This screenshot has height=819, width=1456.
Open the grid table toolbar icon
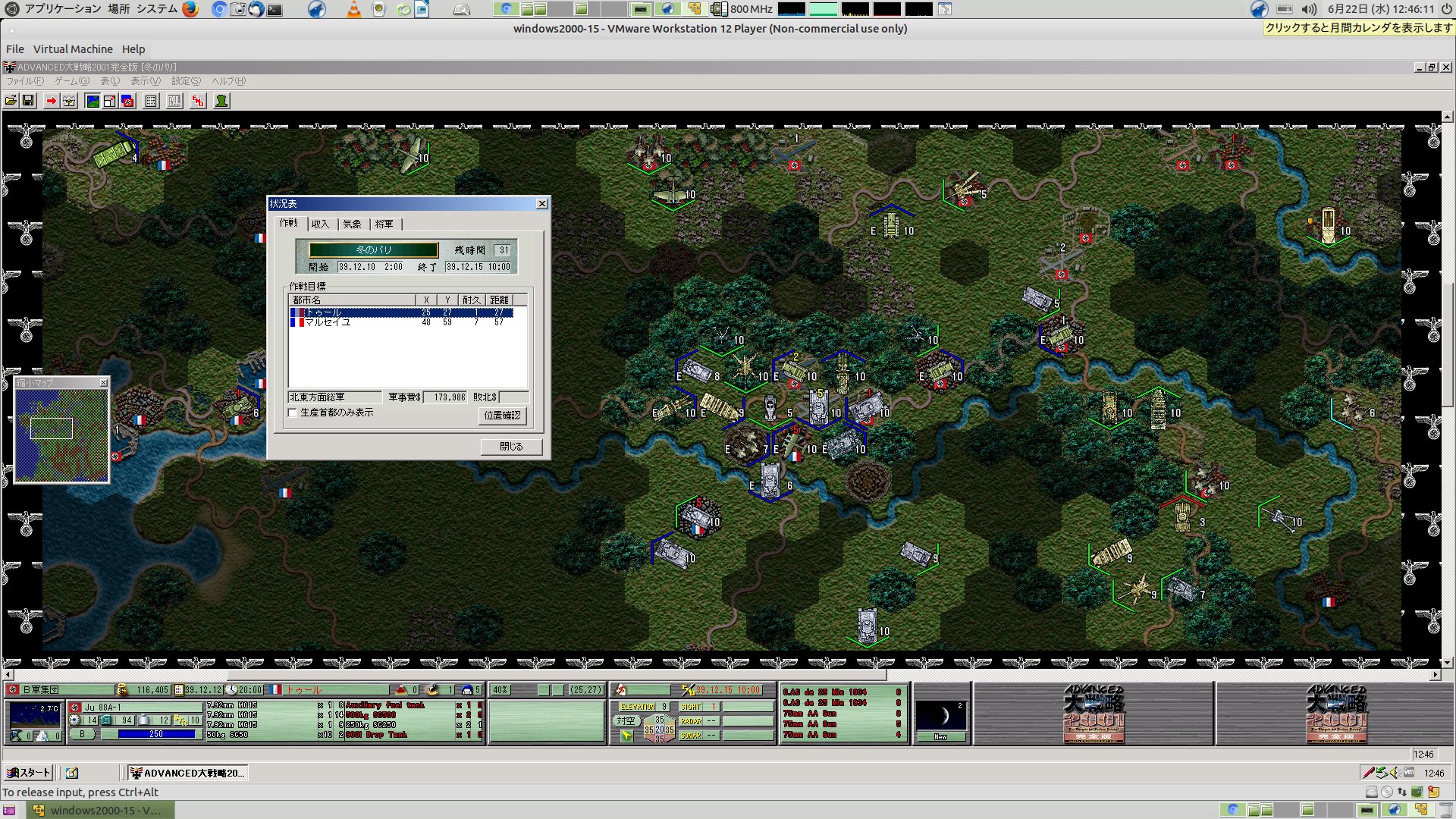pos(151,101)
